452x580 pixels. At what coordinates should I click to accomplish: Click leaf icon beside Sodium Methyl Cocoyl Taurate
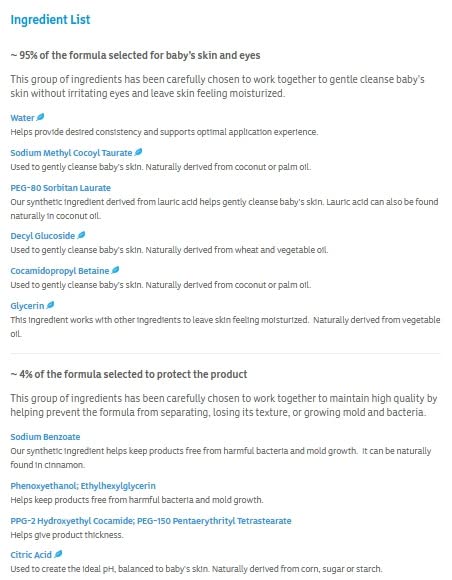coord(138,152)
